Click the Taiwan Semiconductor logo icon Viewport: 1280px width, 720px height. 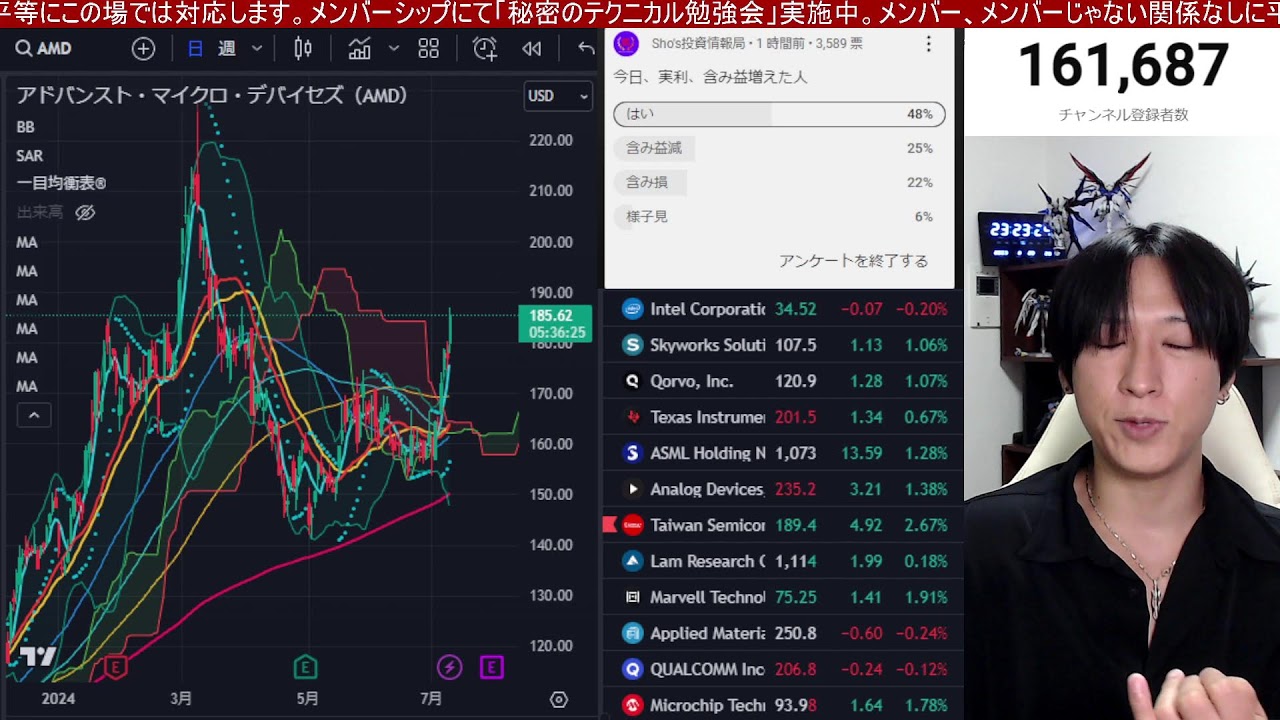tap(632, 525)
